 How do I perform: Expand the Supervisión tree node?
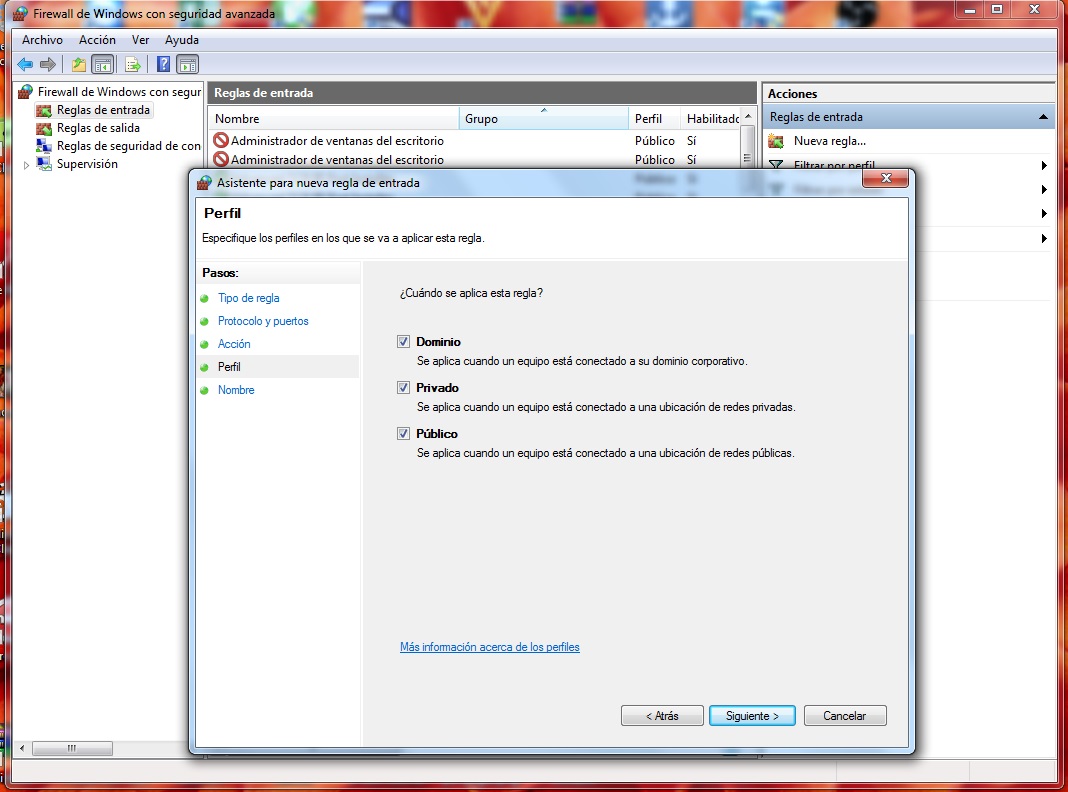27,165
